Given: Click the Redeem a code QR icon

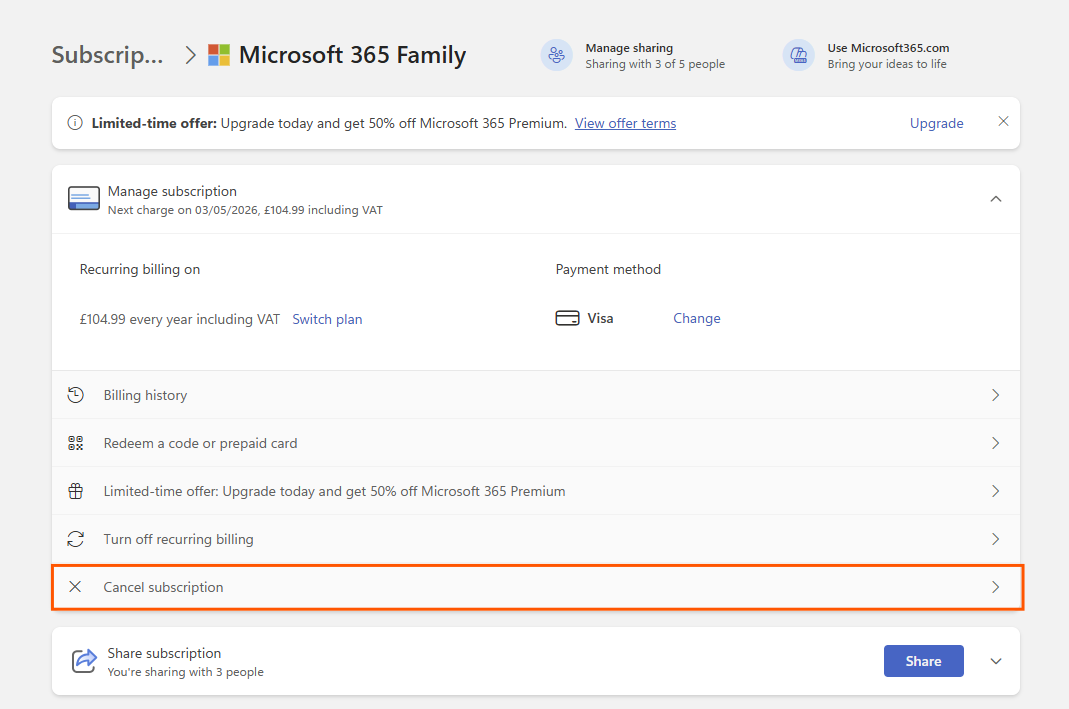Looking at the screenshot, I should tap(76, 443).
